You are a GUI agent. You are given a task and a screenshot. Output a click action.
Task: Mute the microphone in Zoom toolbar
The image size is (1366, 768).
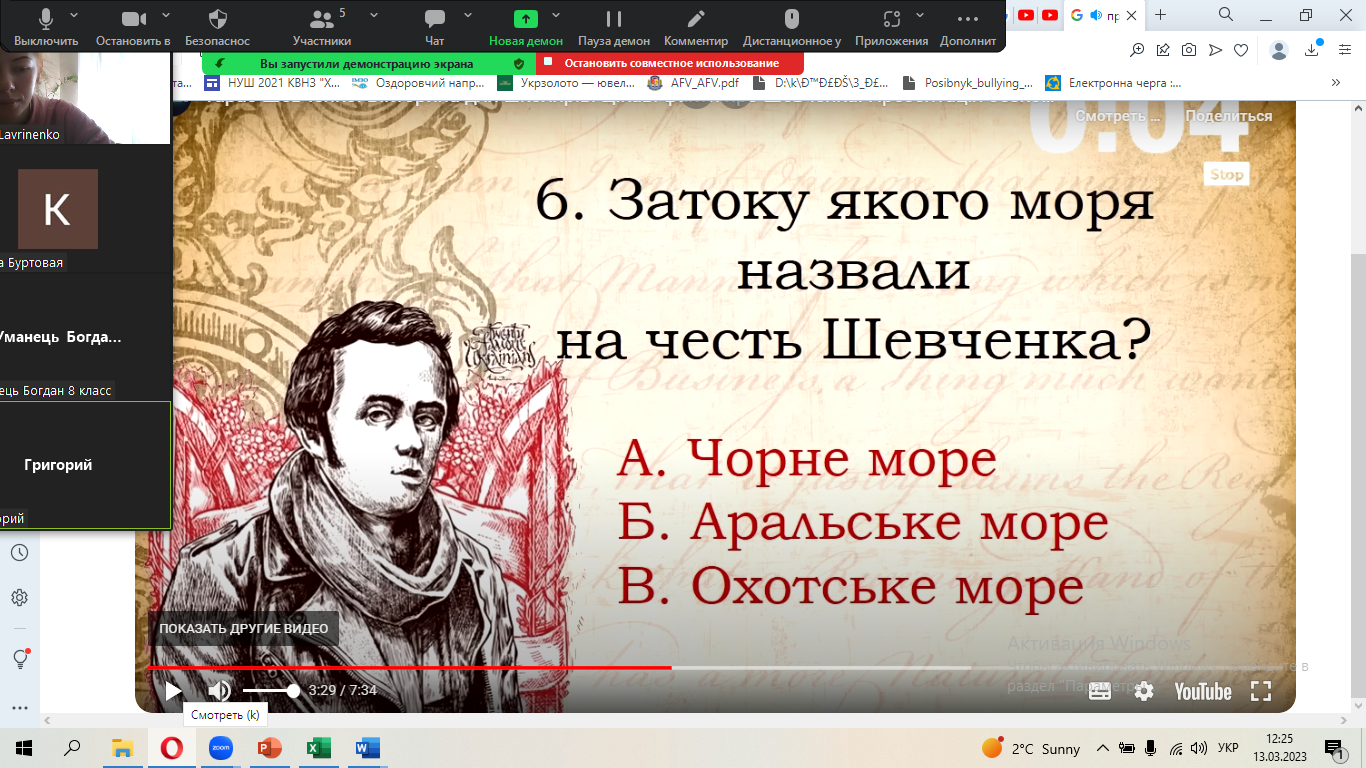pyautogui.click(x=46, y=27)
